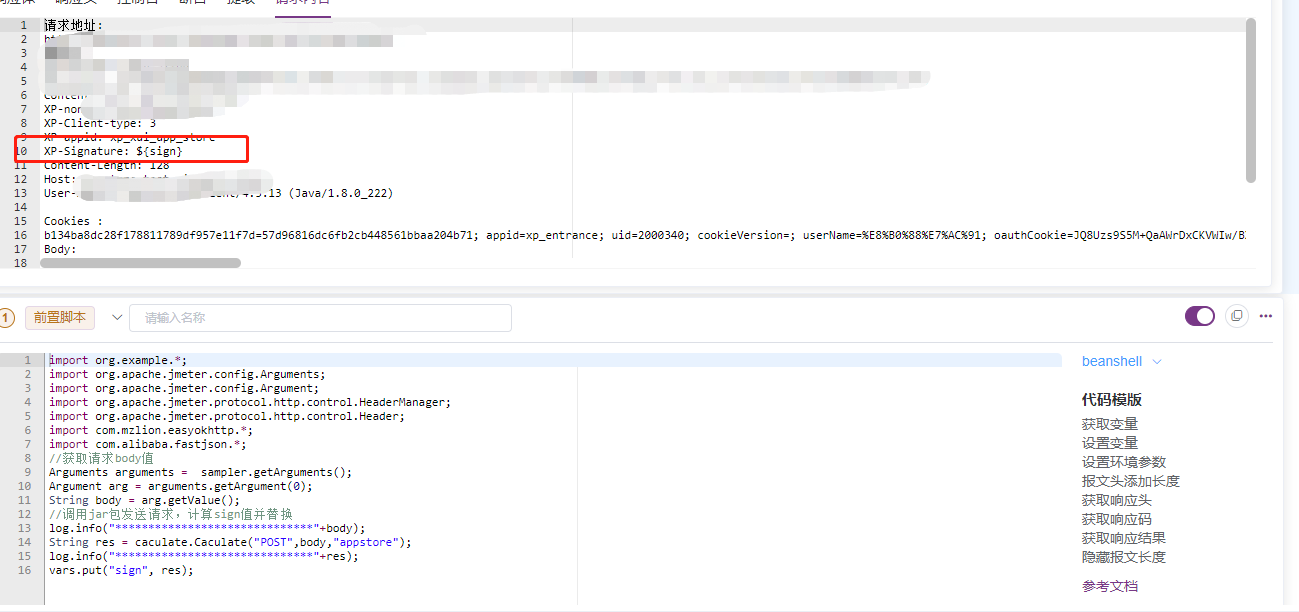Image resolution: width=1299 pixels, height=612 pixels.
Task: Click the String body = arg.getValue(); line
Action: [144, 500]
